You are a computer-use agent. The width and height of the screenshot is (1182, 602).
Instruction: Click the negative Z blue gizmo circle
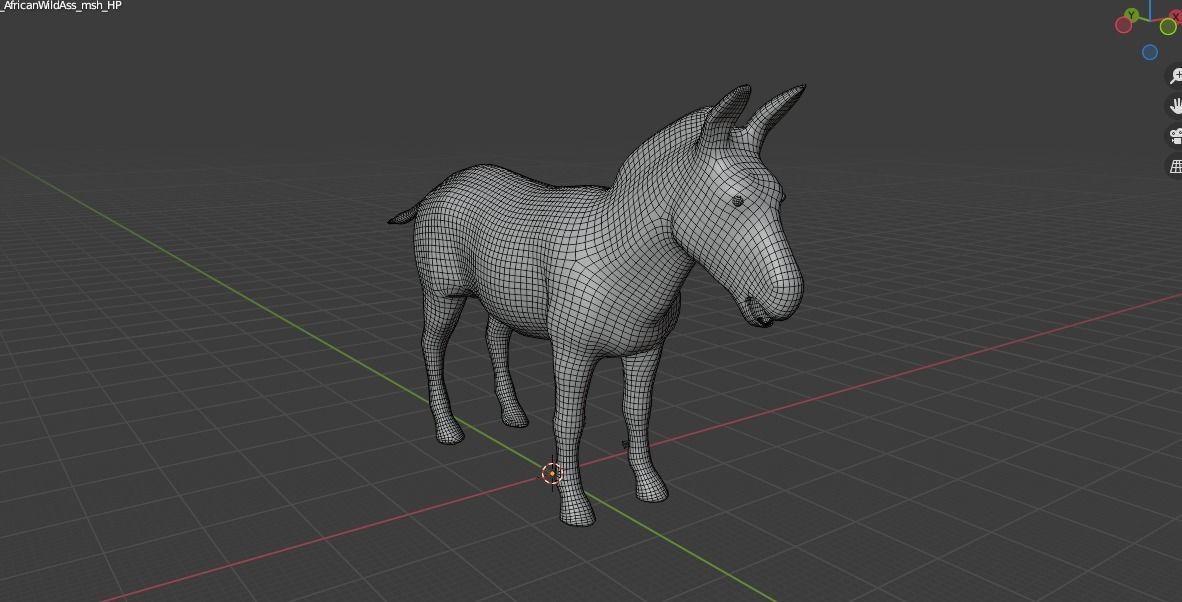click(x=1150, y=52)
